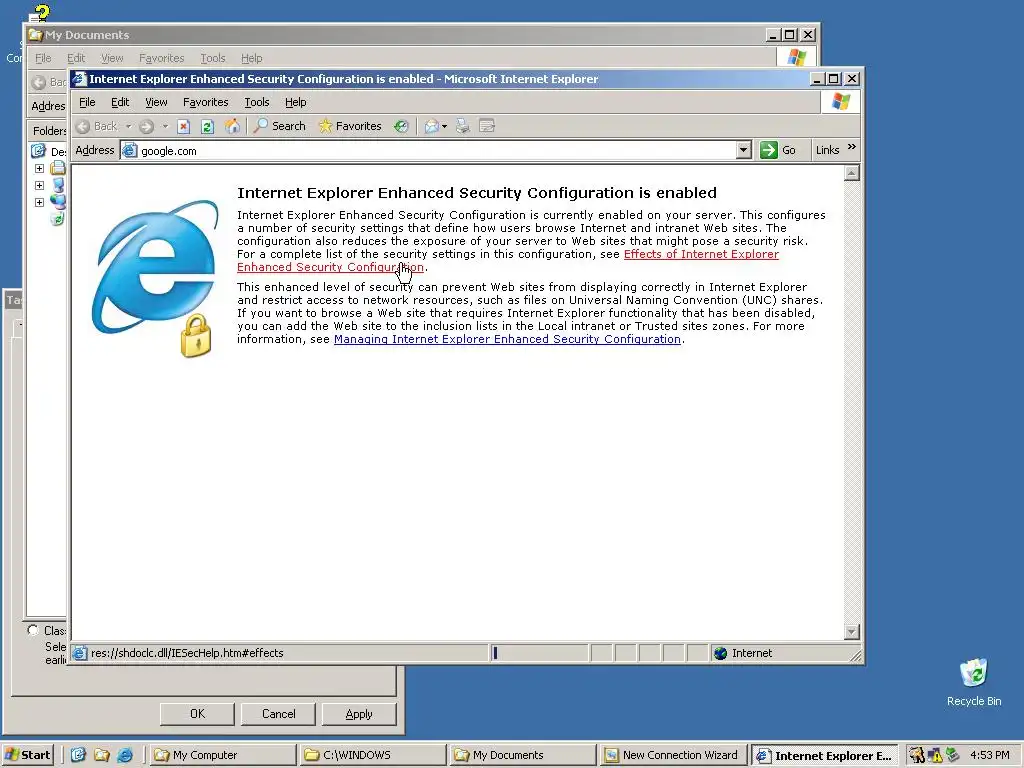Click the Mail envelope icon in toolbar
1024x768 pixels.
tap(431, 126)
